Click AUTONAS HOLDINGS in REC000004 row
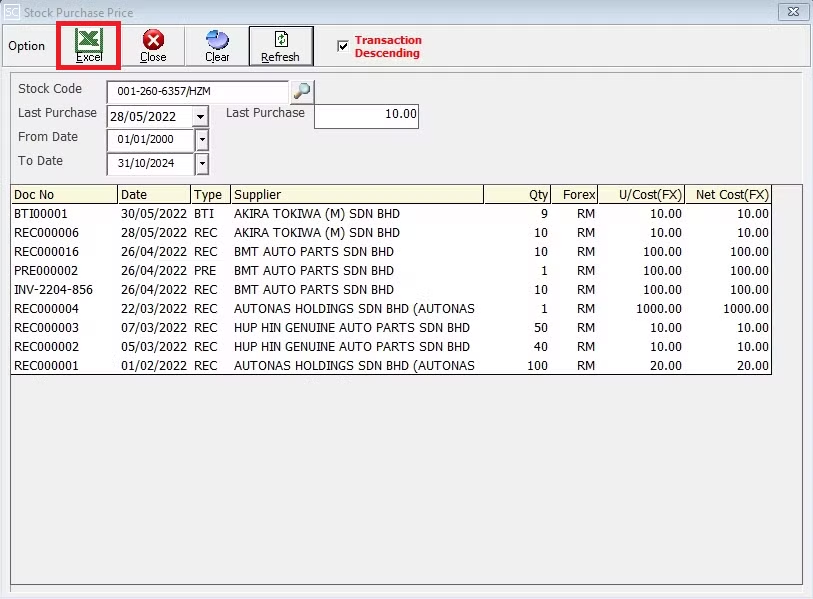 tap(354, 309)
